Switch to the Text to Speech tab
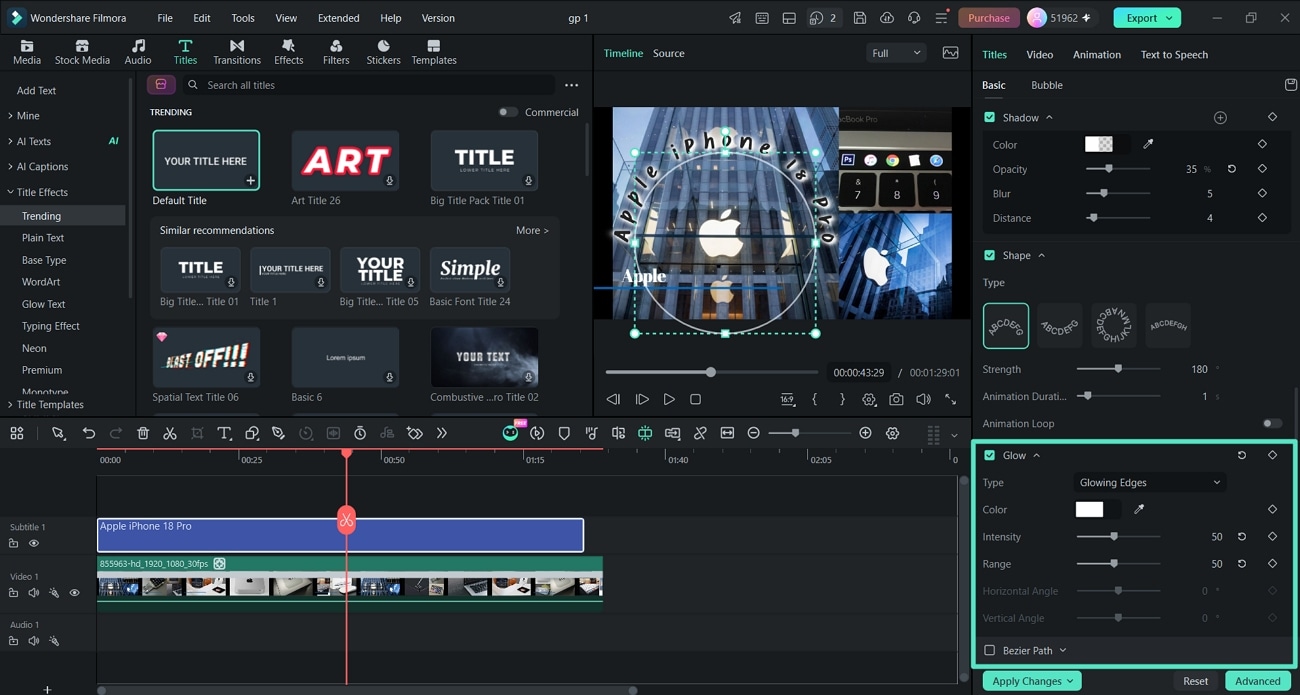This screenshot has width=1300, height=695. click(1174, 54)
